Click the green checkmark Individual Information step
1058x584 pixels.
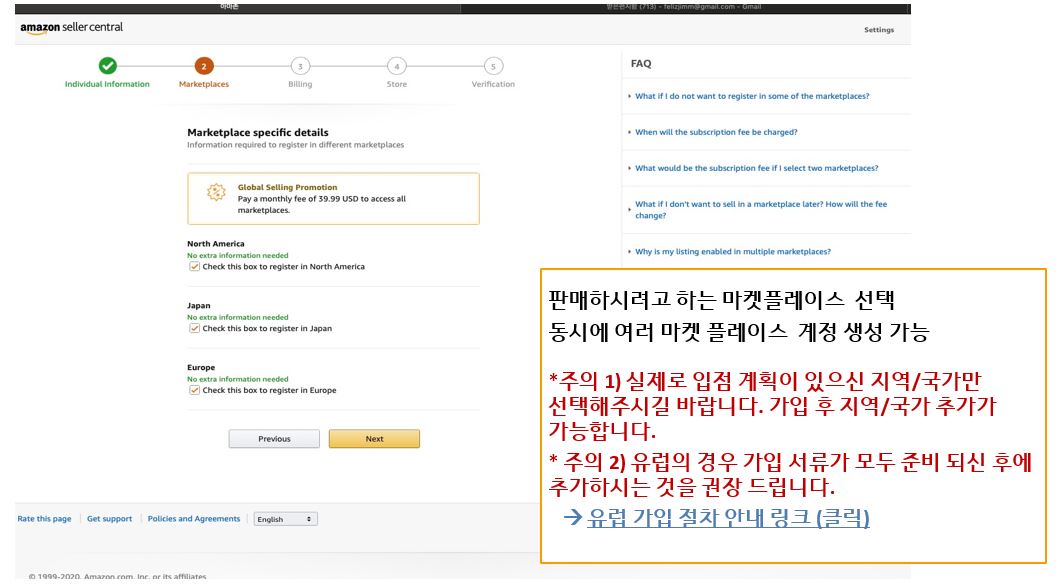point(107,65)
